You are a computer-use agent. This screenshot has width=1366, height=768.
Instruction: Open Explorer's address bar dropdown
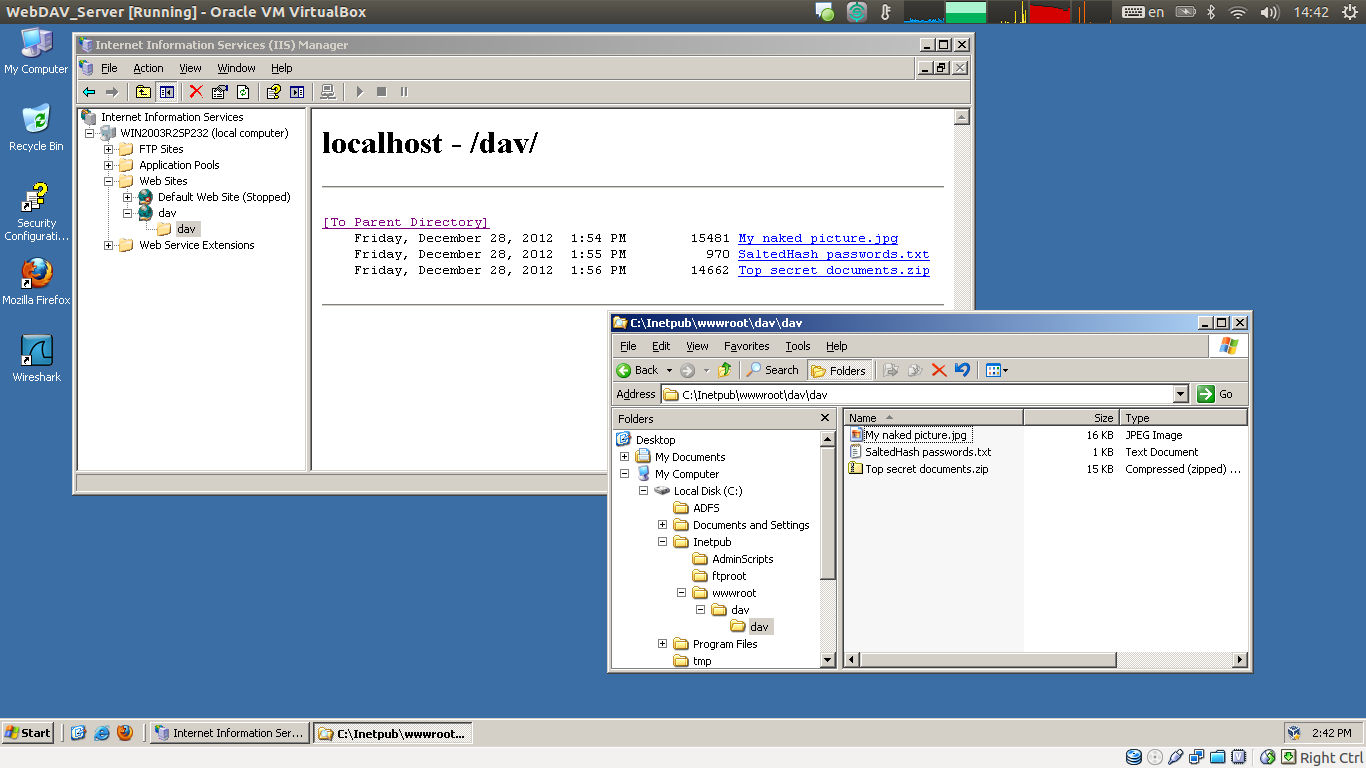point(1181,394)
